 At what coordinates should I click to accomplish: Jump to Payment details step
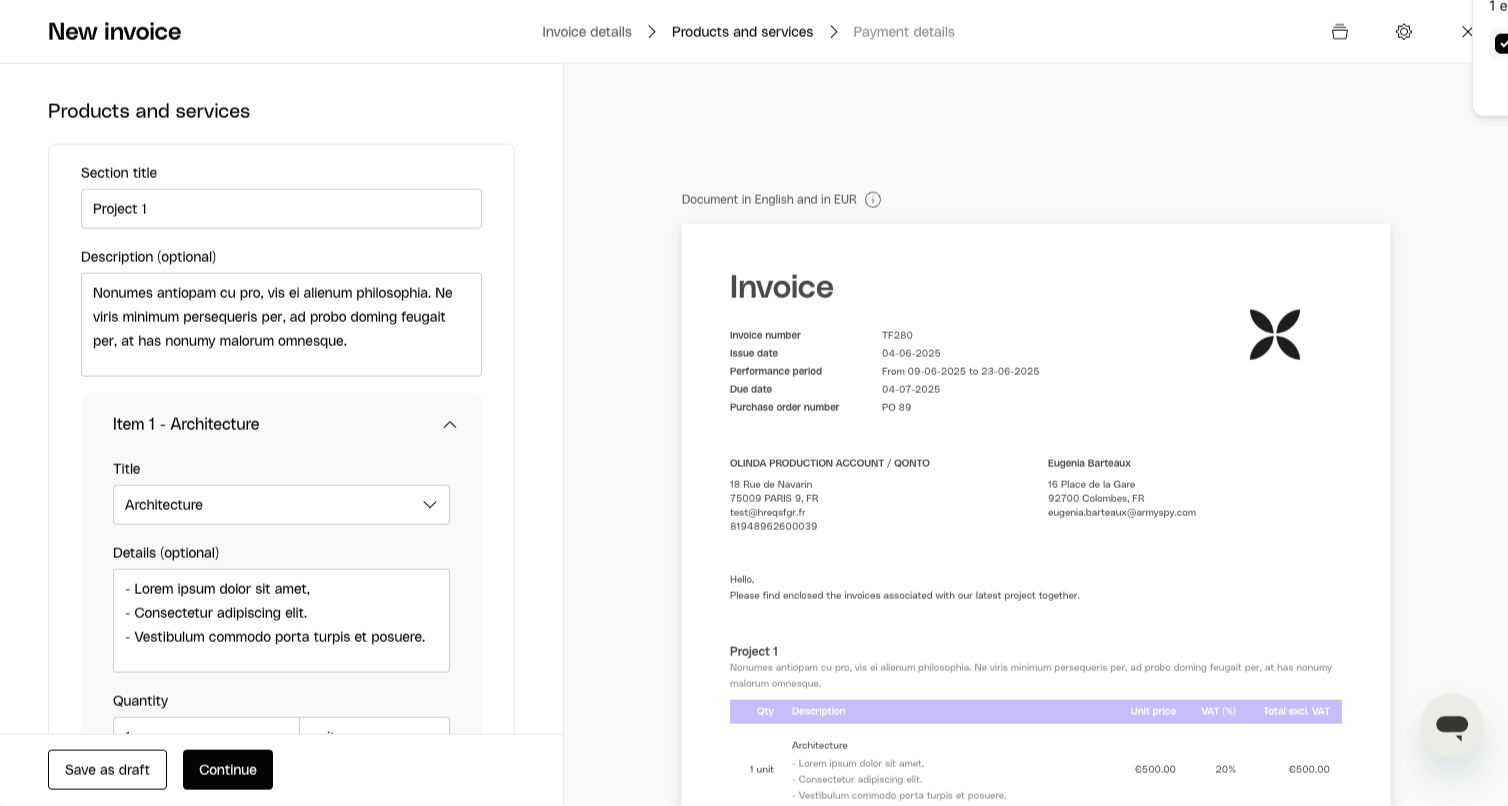point(904,32)
